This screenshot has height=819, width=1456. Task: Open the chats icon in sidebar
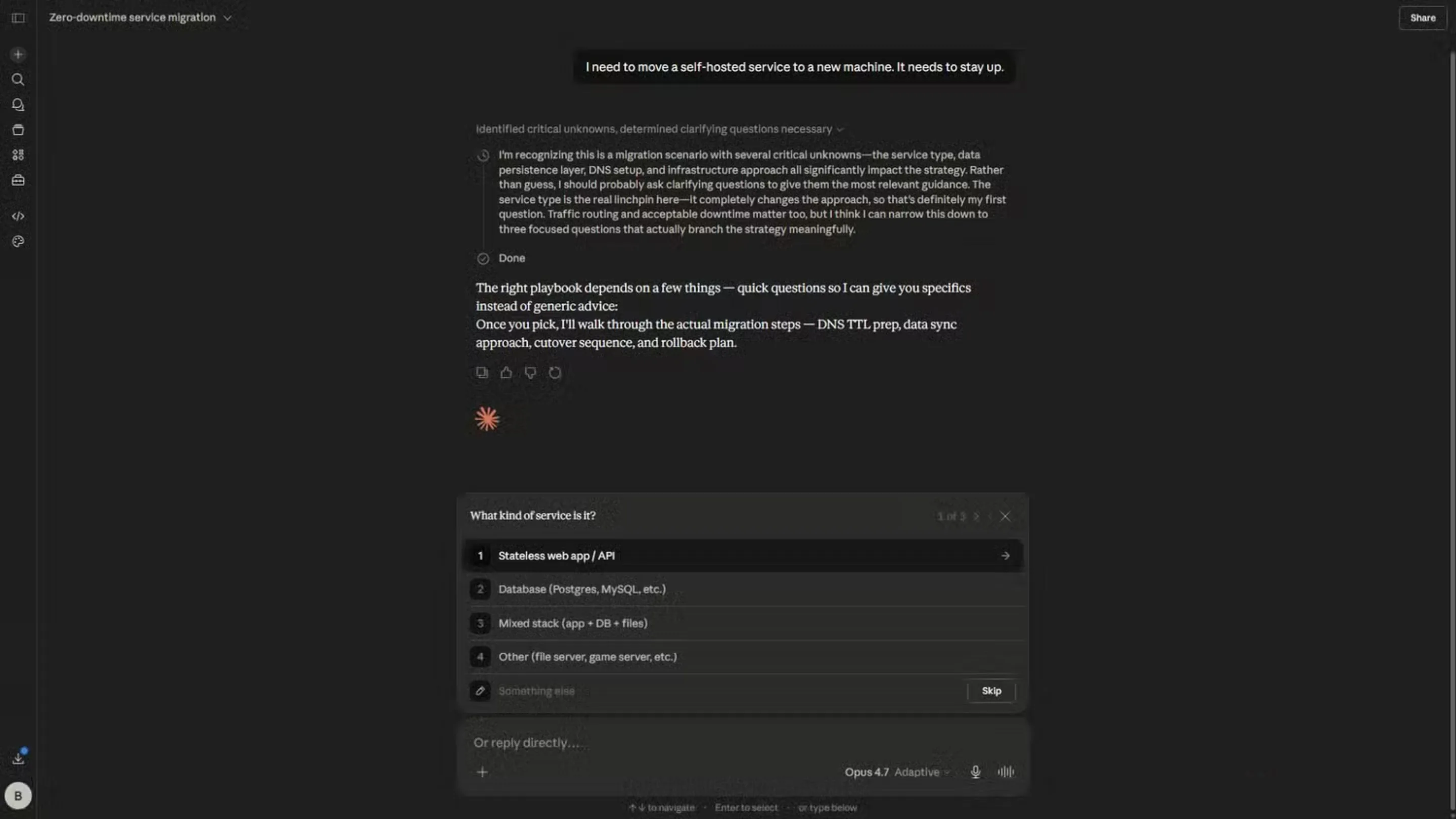pyautogui.click(x=18, y=105)
